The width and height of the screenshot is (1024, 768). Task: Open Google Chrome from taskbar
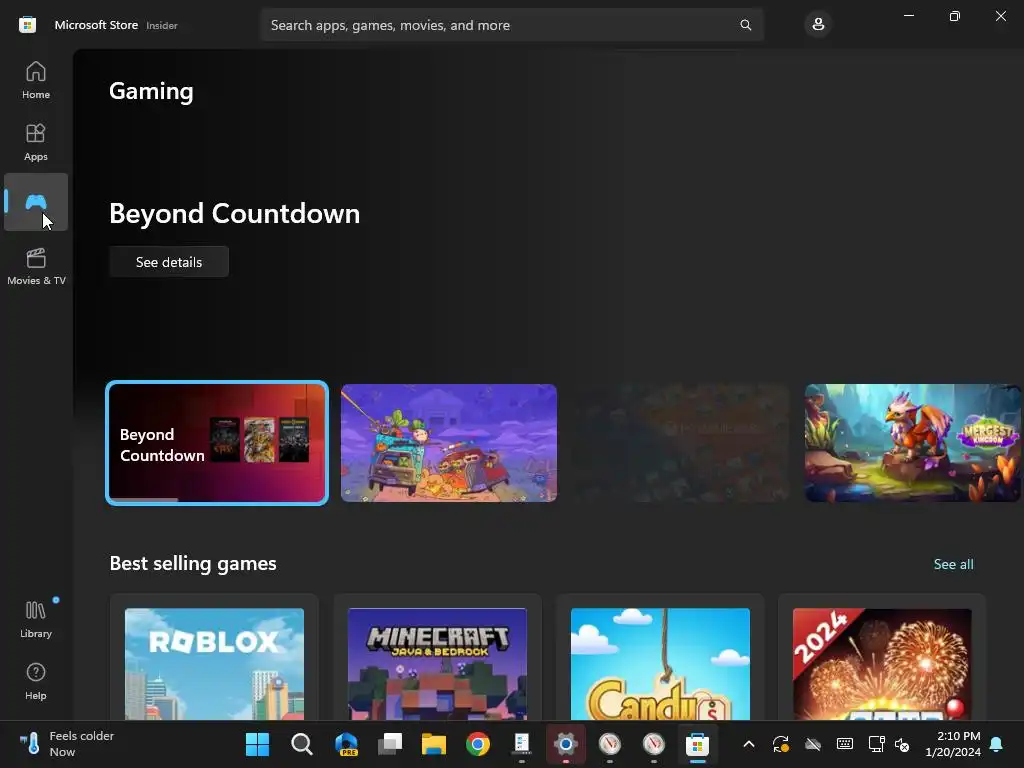[478, 744]
